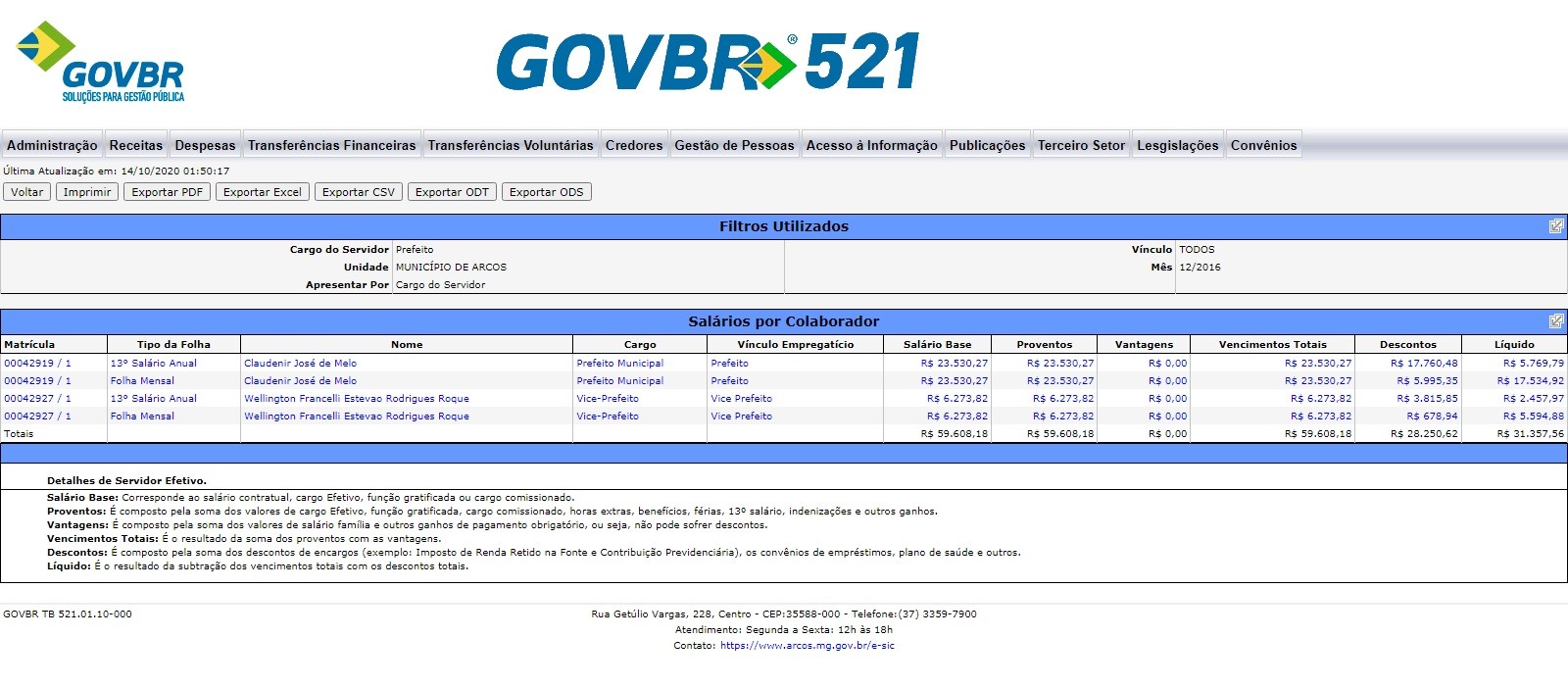Click the Voltar button
Screen dimensions: 1568x687
pos(27,192)
